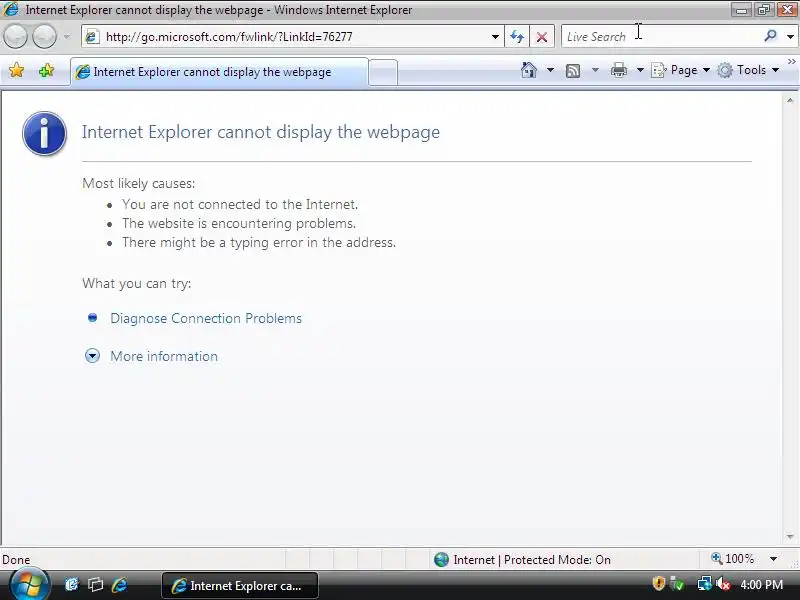Open a new blank tab
800x600 pixels.
tap(383, 72)
